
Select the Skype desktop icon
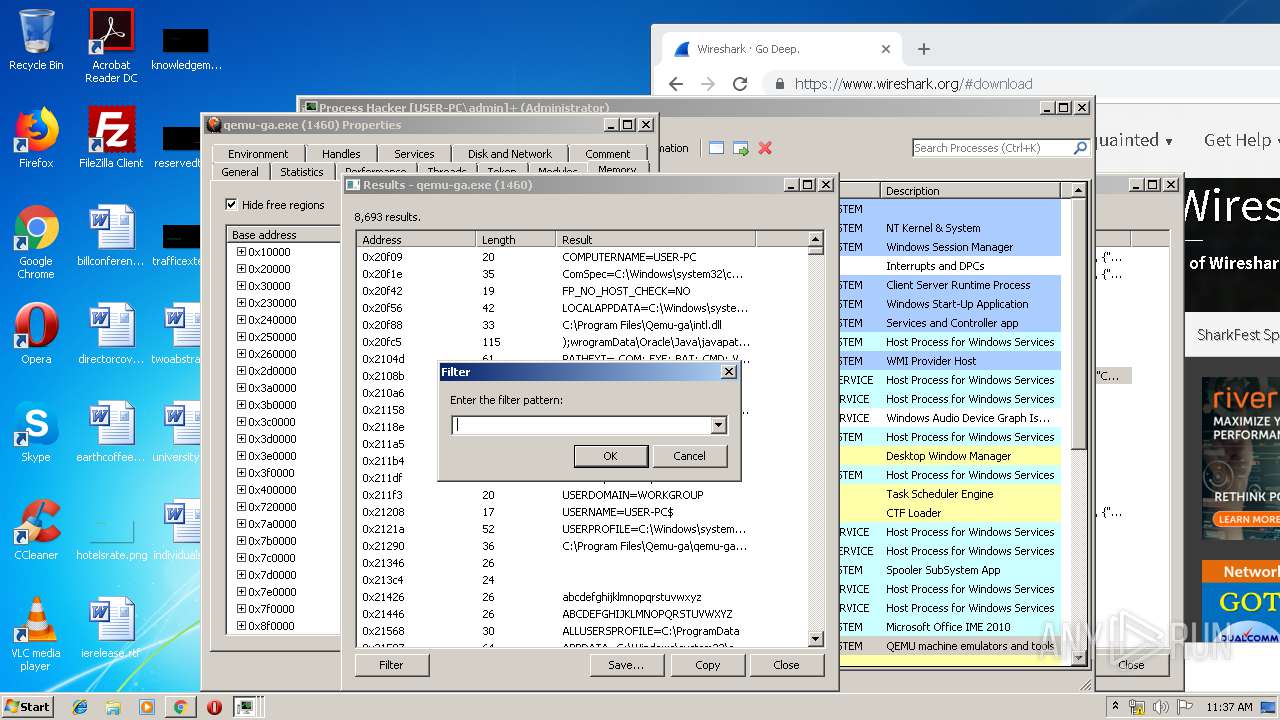click(36, 432)
